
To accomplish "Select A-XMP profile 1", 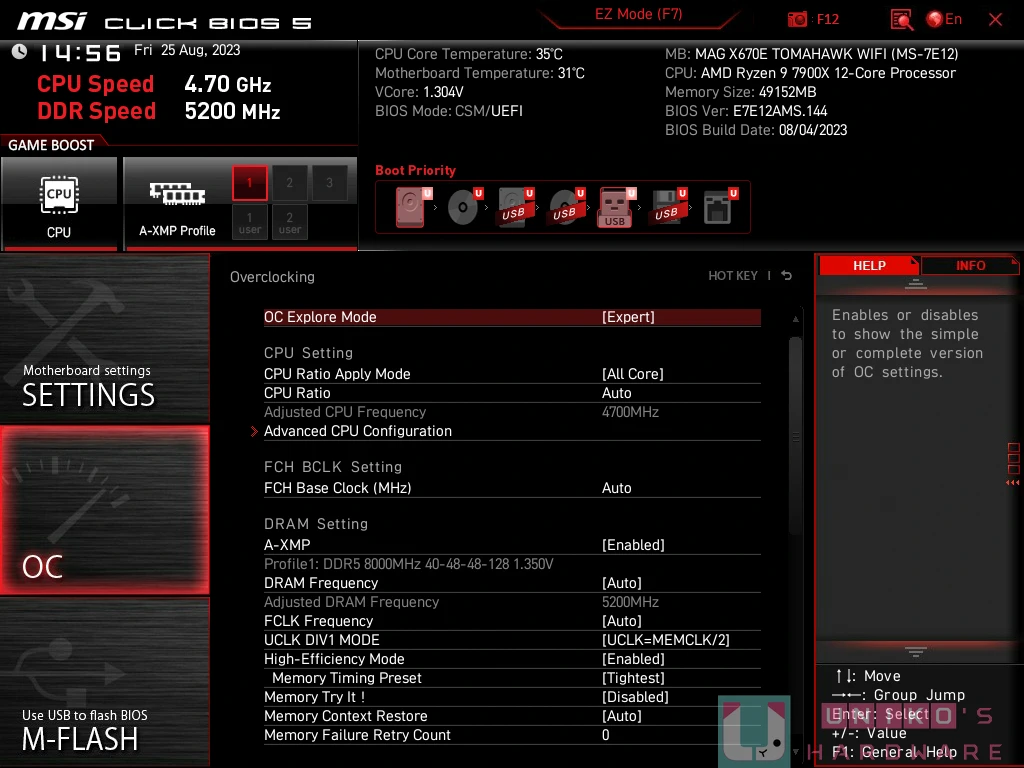I will point(249,183).
